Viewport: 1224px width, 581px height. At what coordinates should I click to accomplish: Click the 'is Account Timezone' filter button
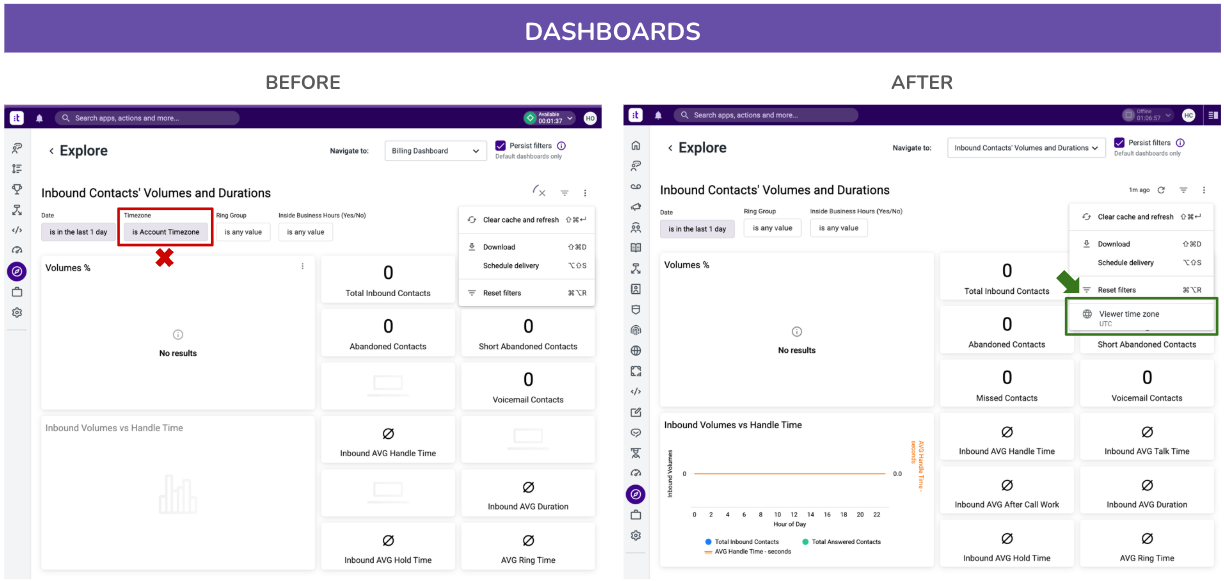coord(166,232)
